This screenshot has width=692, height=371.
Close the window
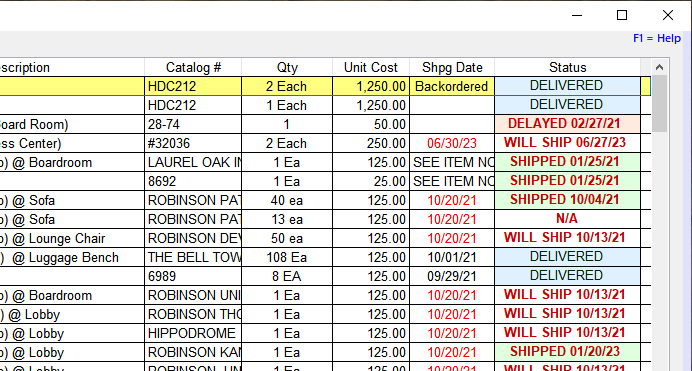pos(668,15)
